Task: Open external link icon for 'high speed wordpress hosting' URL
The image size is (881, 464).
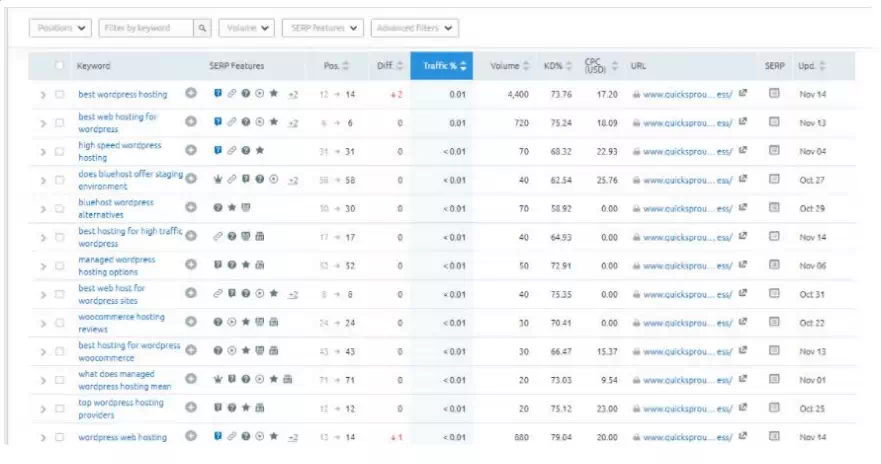Action: click(742, 151)
